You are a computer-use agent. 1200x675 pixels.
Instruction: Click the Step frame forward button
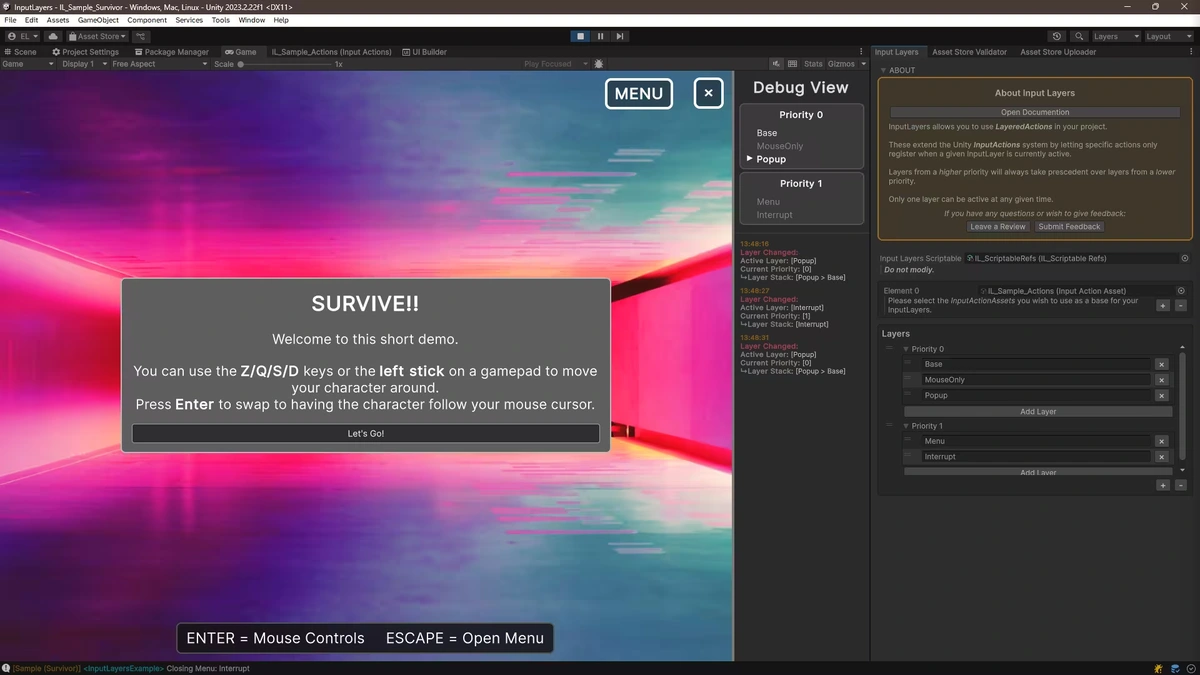coord(620,36)
